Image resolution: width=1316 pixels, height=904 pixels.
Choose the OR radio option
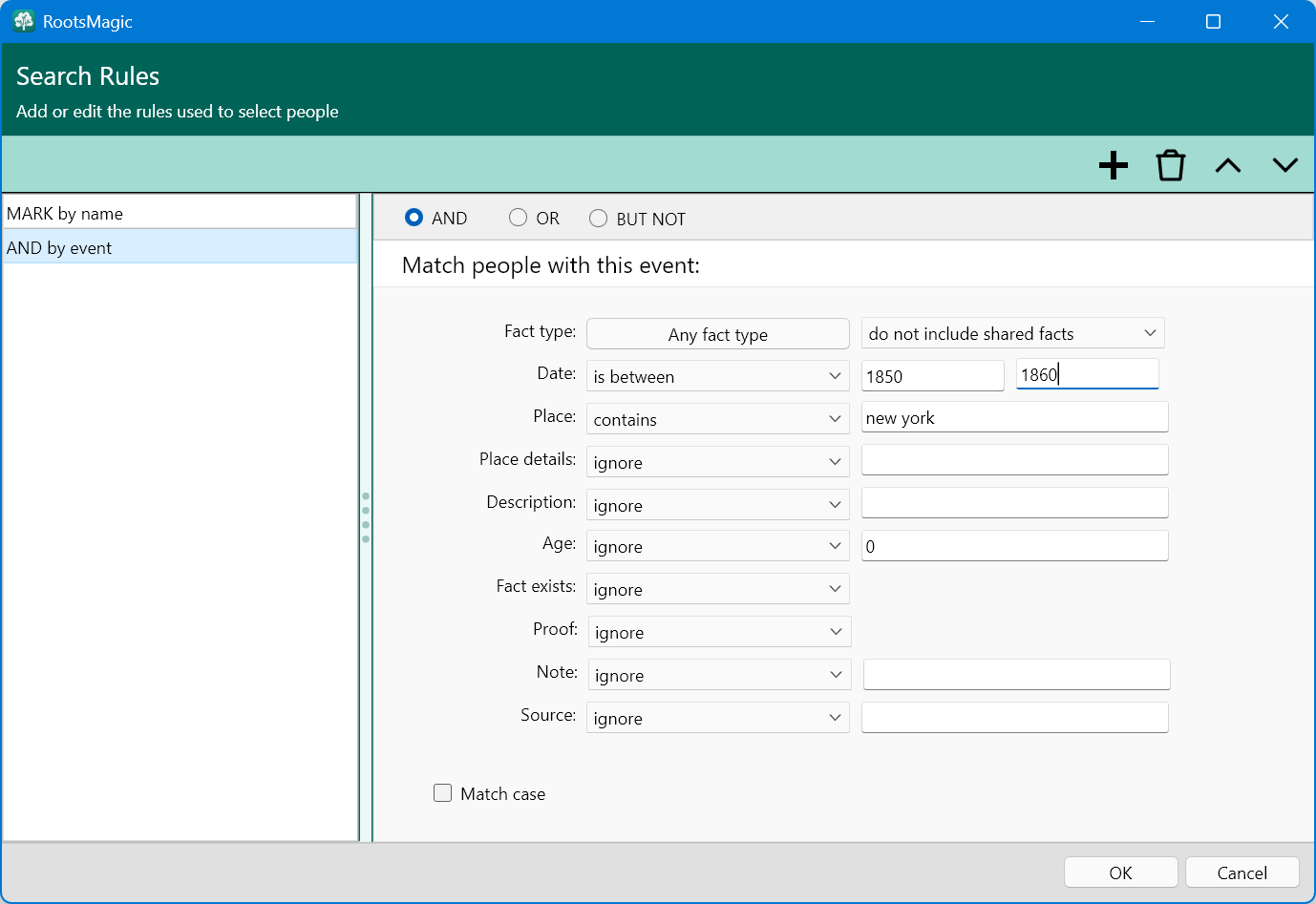[519, 218]
